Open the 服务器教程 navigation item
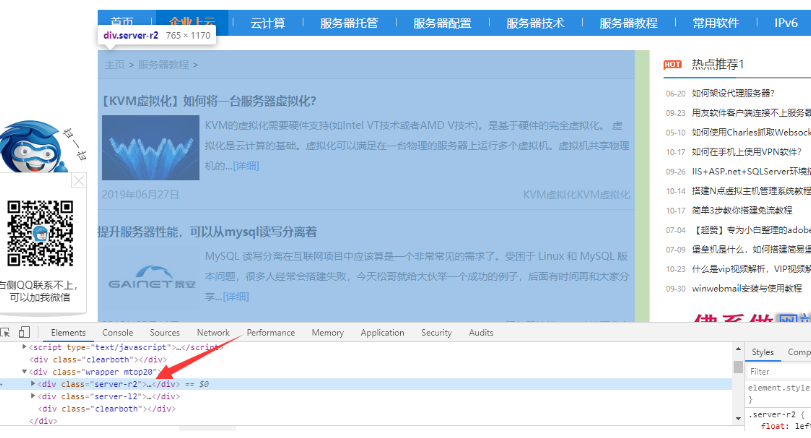The height and width of the screenshot is (438, 811). pos(628,23)
